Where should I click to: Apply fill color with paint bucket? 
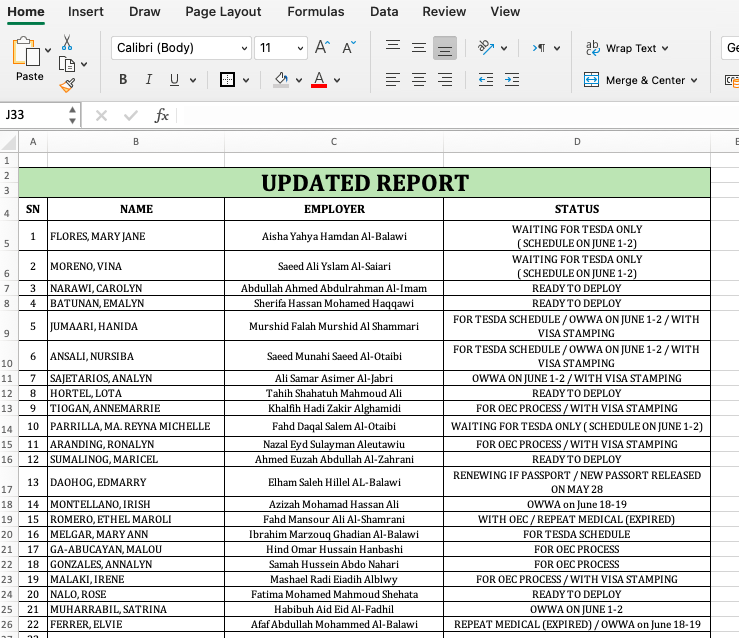(281, 80)
